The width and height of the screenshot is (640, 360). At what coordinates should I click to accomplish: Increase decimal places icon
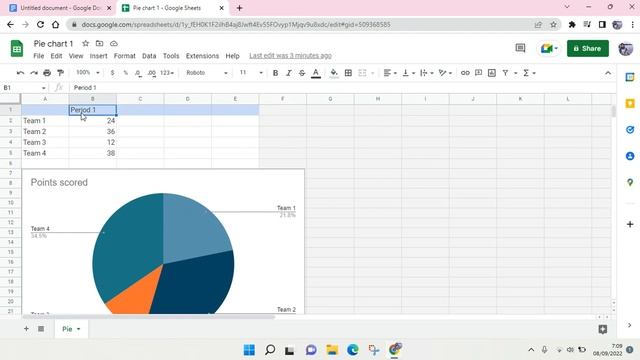(151, 73)
